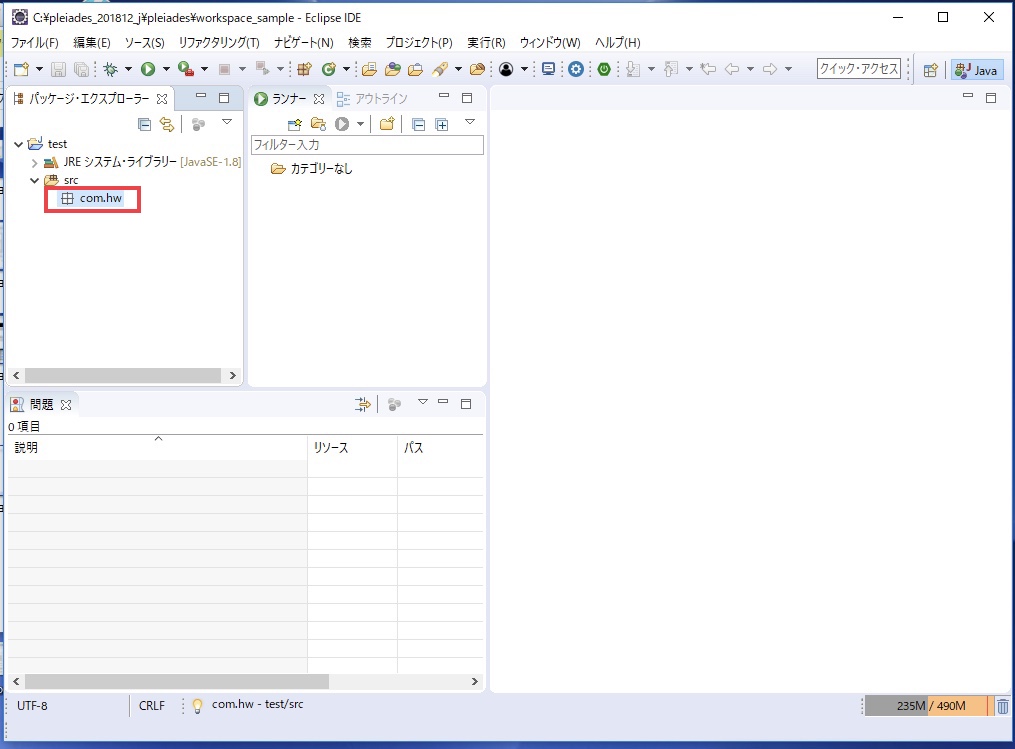The image size is (1015, 749).
Task: Open the ソース(S) menu
Action: (144, 43)
